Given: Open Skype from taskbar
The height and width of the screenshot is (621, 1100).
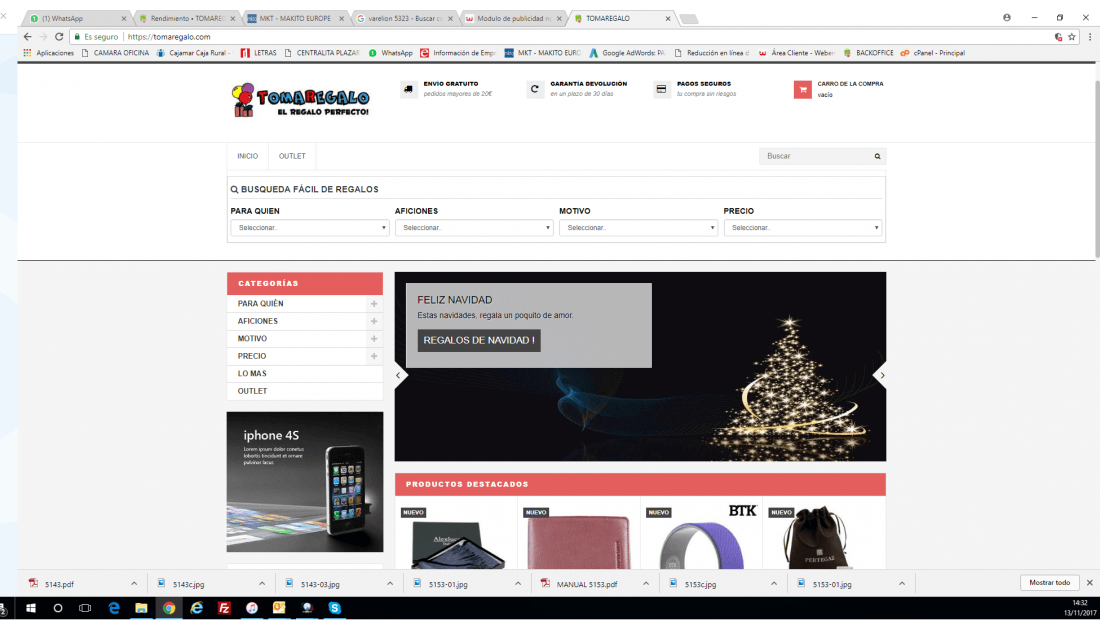Looking at the screenshot, I should pyautogui.click(x=335, y=608).
